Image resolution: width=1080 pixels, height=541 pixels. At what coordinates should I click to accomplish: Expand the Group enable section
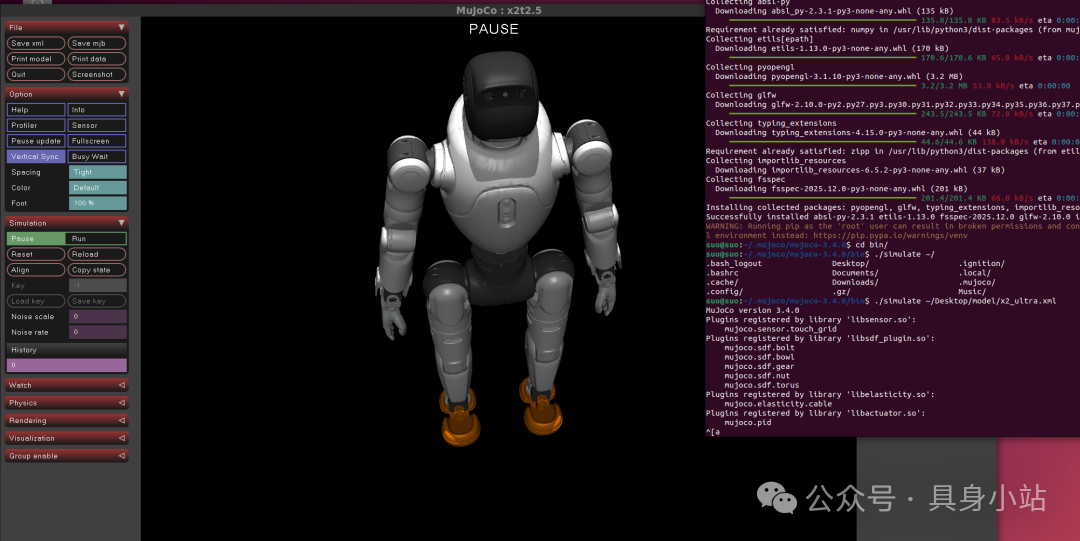coord(67,456)
